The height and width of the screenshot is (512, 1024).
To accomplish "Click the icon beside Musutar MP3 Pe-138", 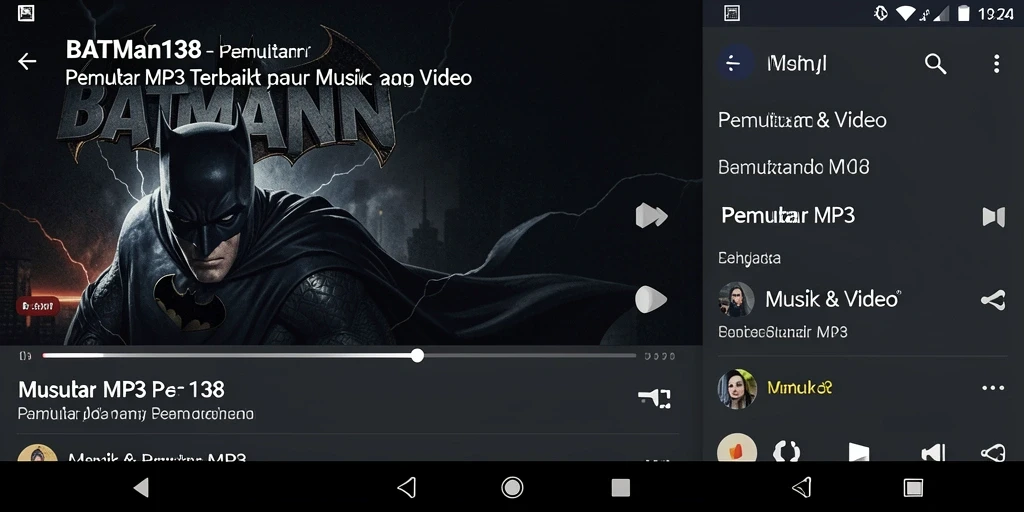I will pyautogui.click(x=654, y=398).
